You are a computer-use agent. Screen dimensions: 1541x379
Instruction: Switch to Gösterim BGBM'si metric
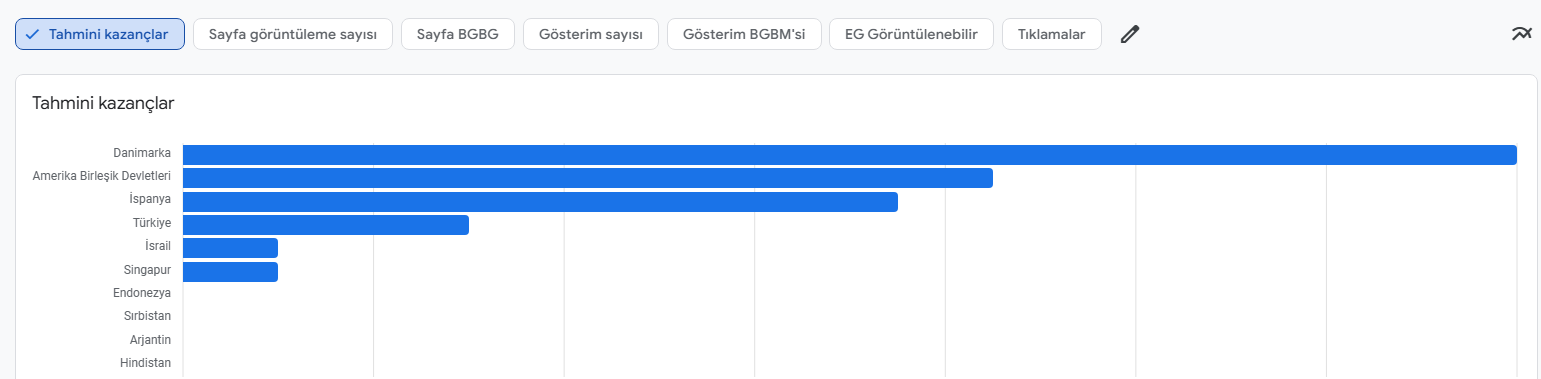point(744,34)
